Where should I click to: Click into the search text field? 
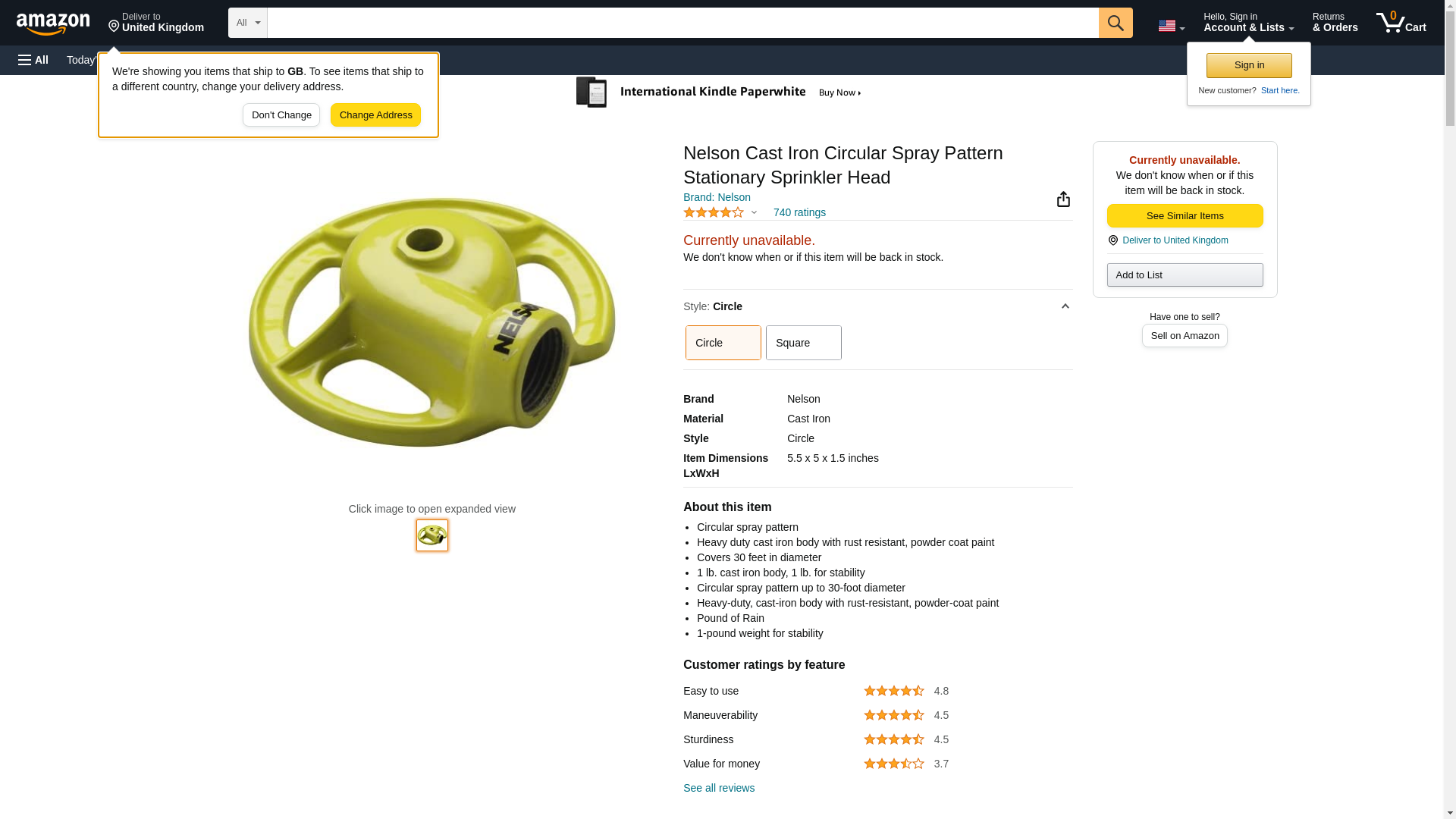(x=682, y=23)
